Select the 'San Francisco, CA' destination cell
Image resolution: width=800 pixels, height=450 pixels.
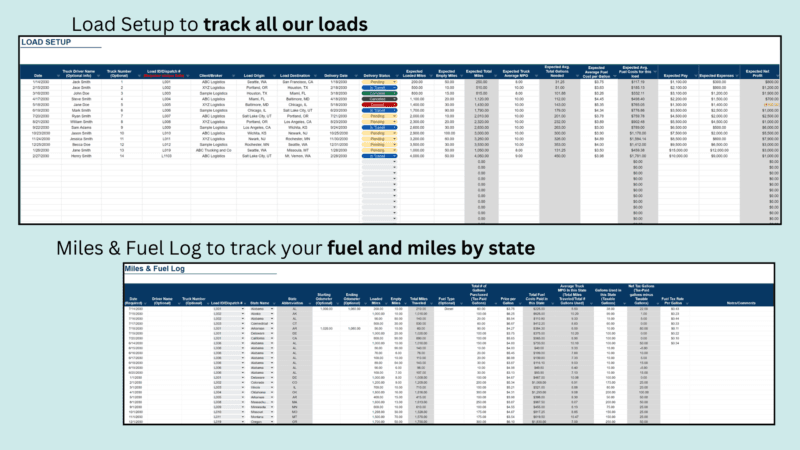[298, 82]
